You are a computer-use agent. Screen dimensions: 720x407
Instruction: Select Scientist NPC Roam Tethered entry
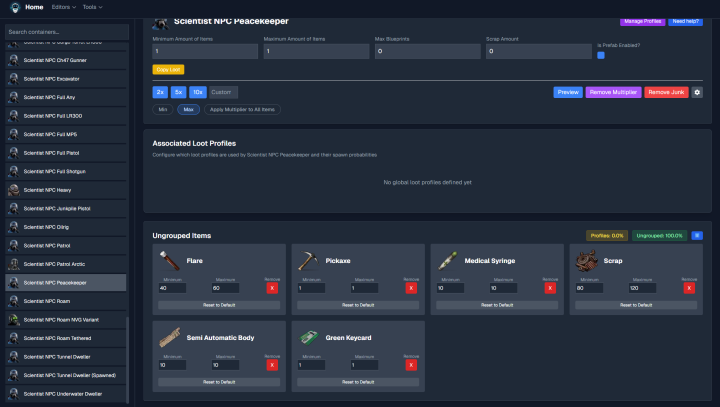point(66,338)
